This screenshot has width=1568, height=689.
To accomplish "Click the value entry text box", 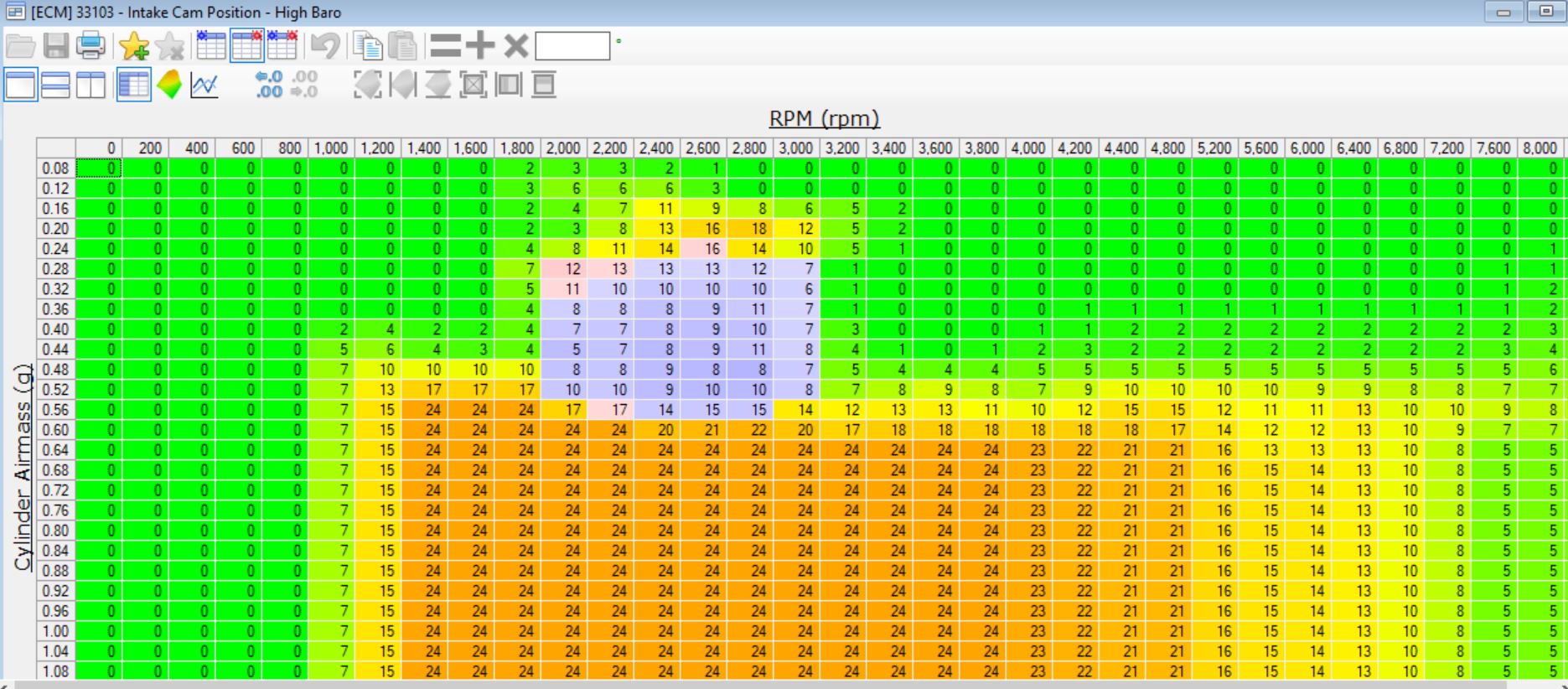I will (572, 46).
